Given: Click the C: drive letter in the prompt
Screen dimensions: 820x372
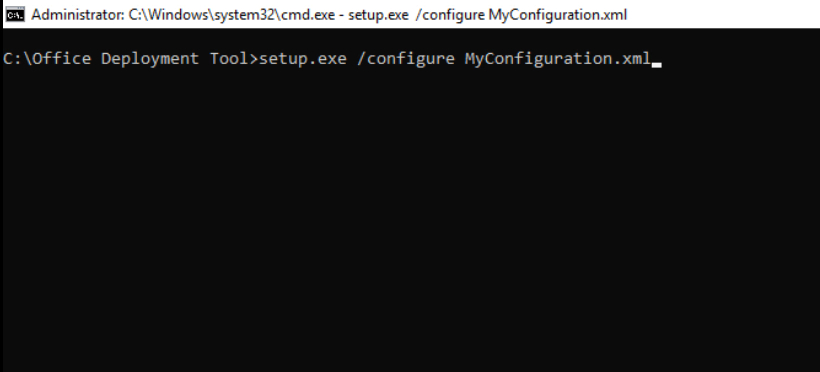Looking at the screenshot, I should point(12,59).
